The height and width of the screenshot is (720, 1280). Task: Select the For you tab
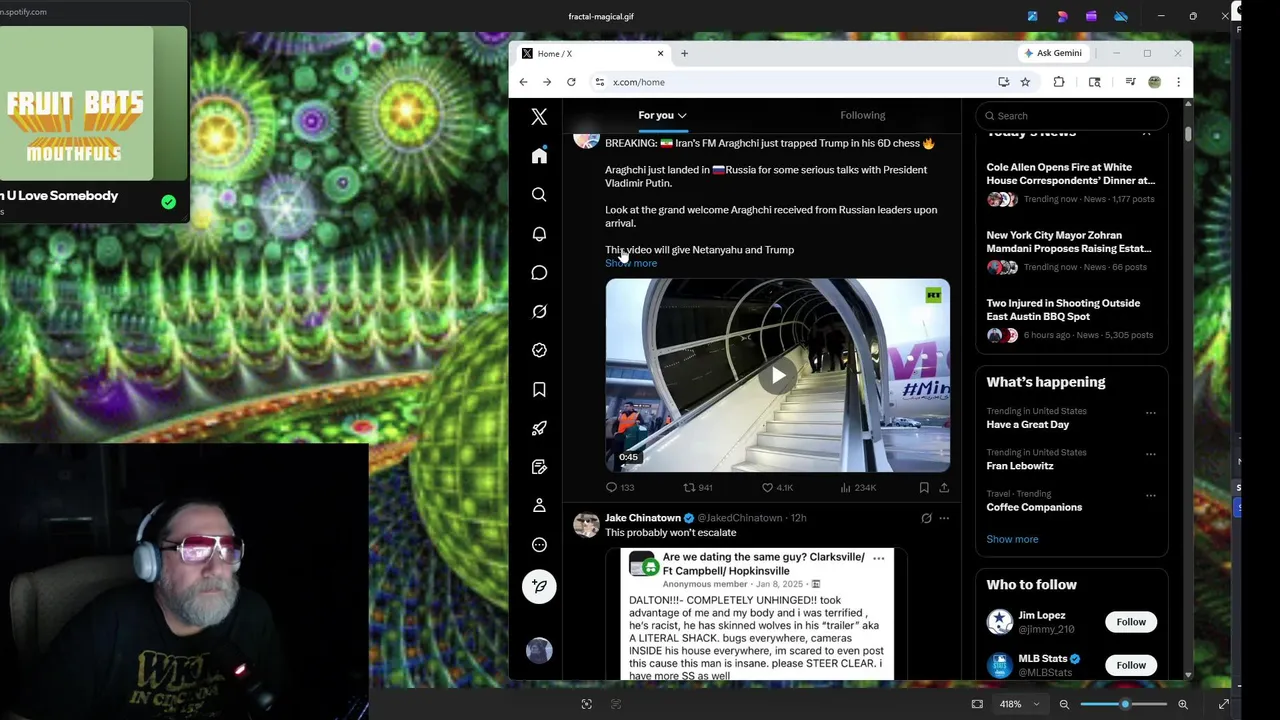tap(662, 115)
